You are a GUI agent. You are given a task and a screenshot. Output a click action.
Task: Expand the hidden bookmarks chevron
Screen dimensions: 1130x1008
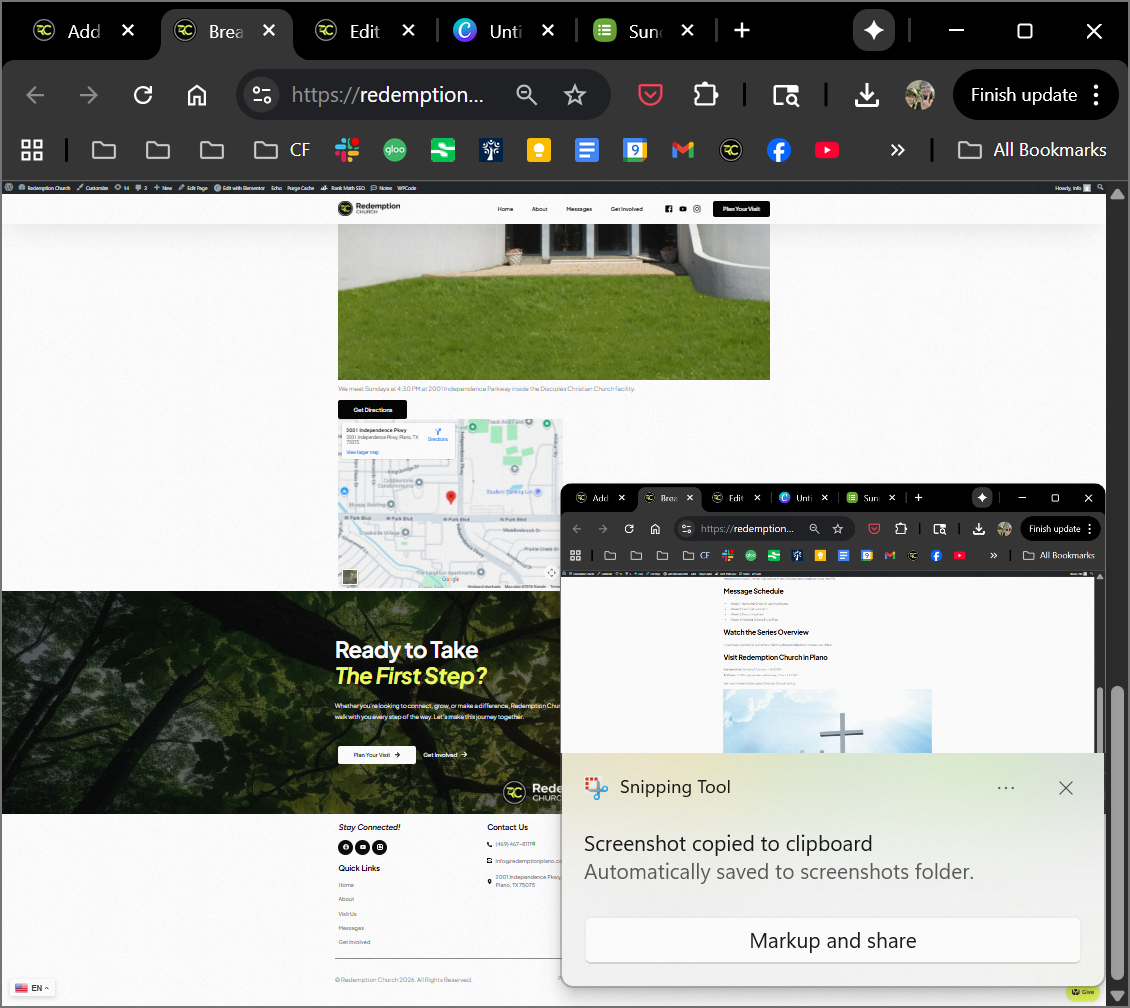[897, 150]
